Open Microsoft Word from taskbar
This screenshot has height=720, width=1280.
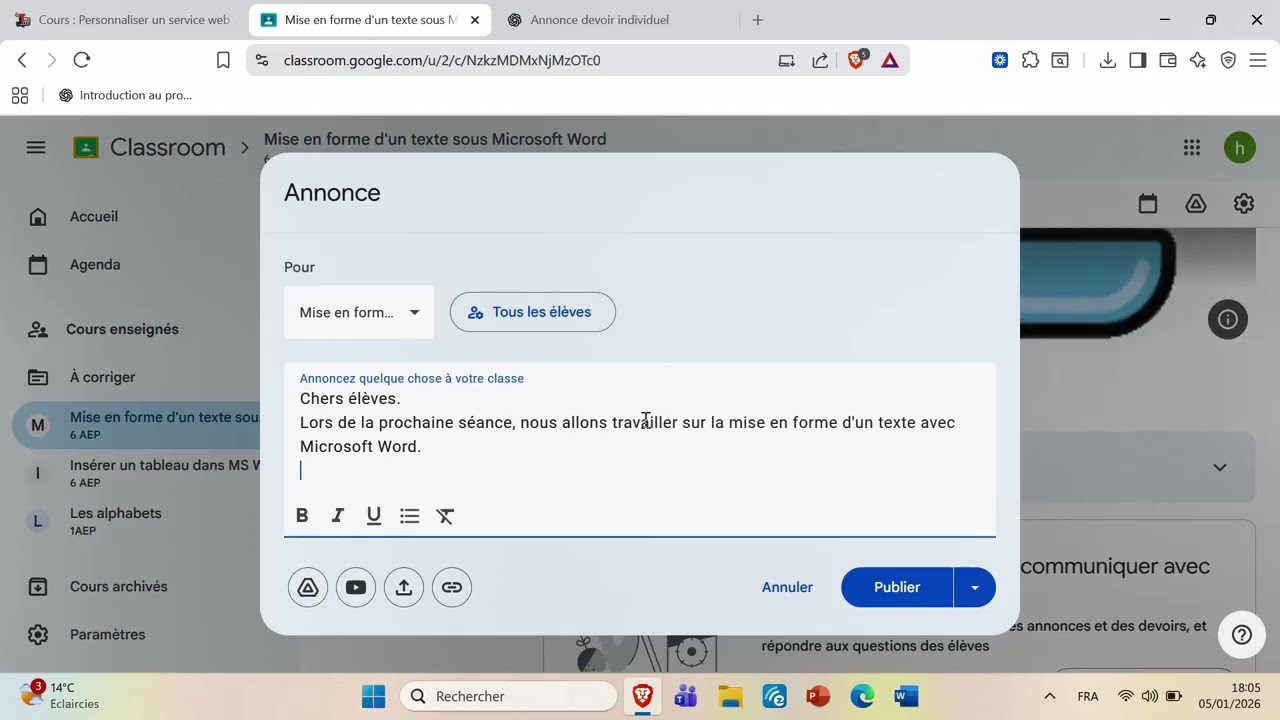click(x=906, y=696)
